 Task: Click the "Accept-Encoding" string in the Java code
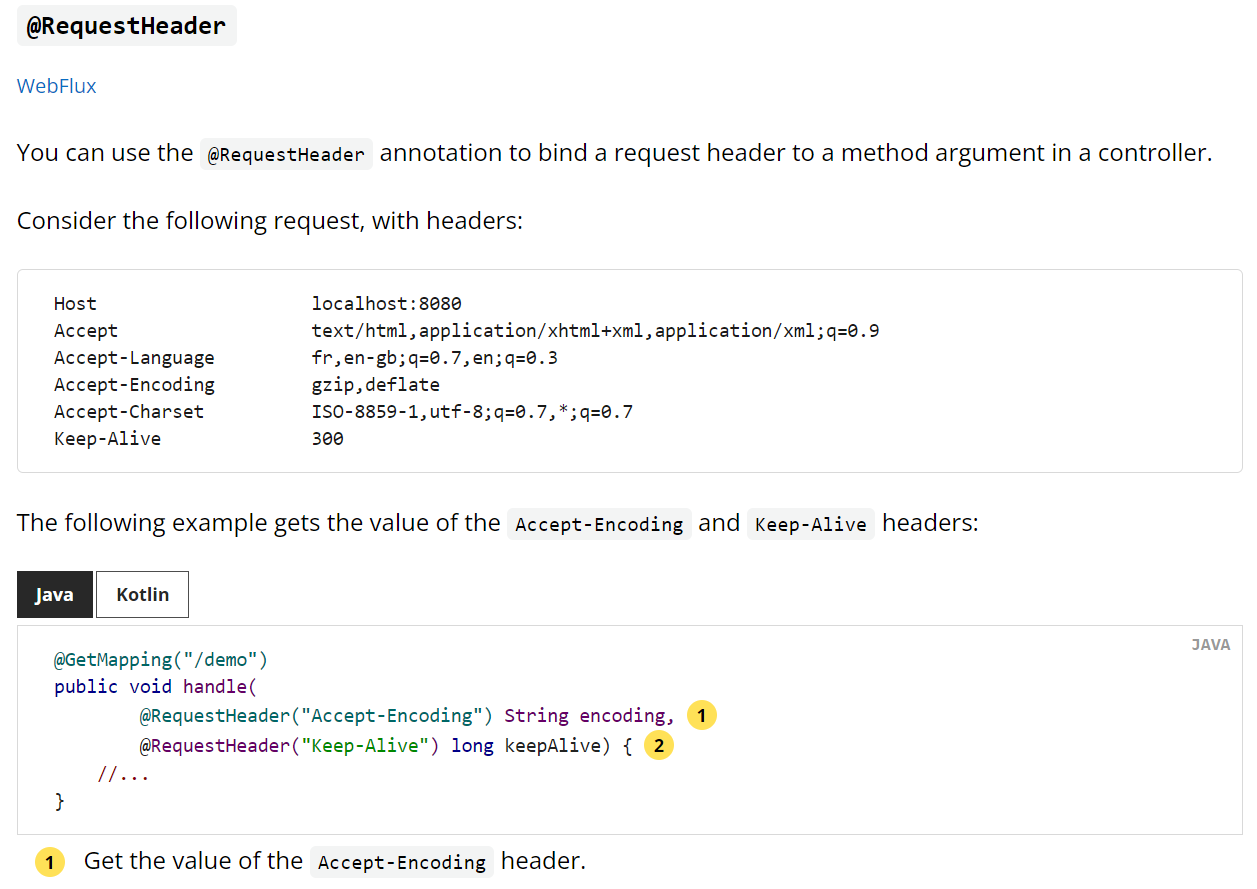click(x=391, y=716)
